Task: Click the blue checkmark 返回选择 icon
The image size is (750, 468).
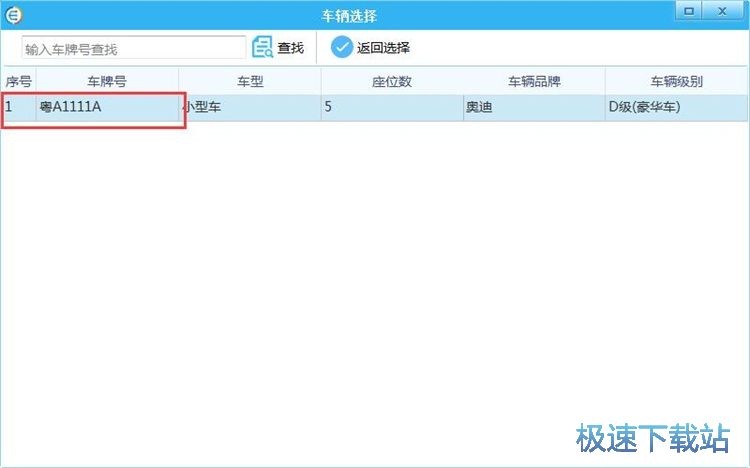Action: (342, 47)
